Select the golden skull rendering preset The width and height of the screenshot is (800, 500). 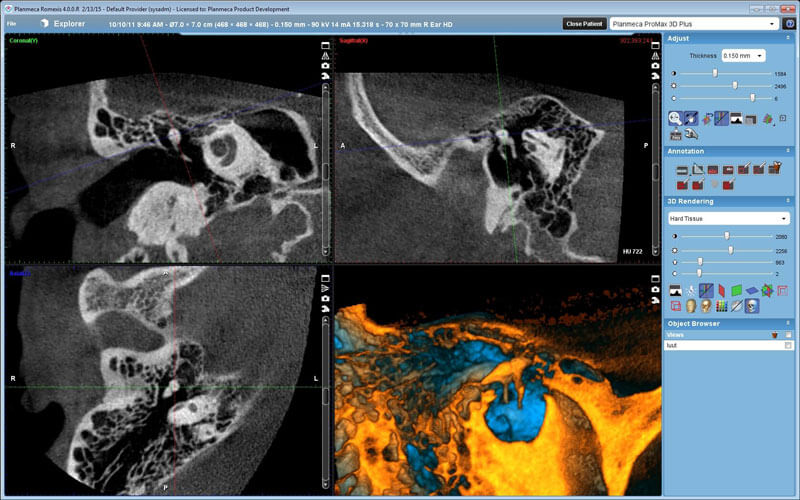pyautogui.click(x=706, y=306)
